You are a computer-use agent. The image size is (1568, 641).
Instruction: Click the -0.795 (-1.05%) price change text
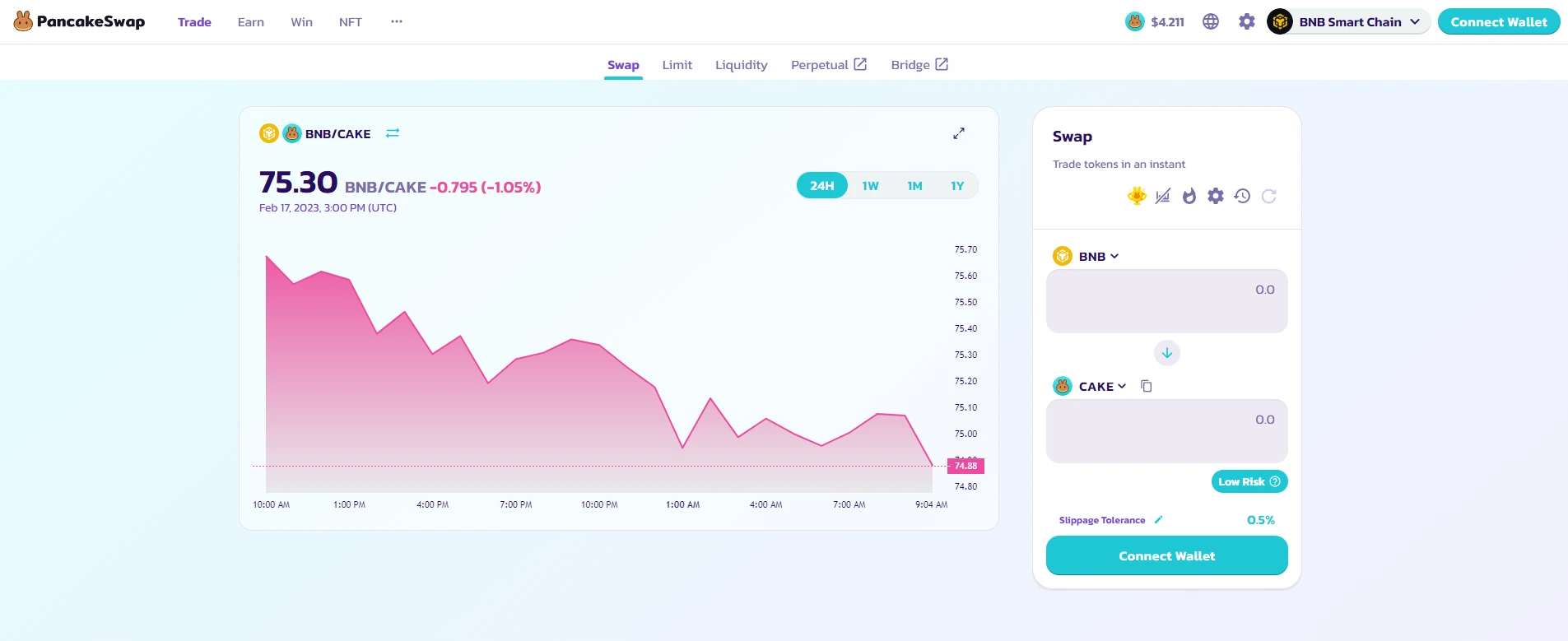pyautogui.click(x=486, y=188)
